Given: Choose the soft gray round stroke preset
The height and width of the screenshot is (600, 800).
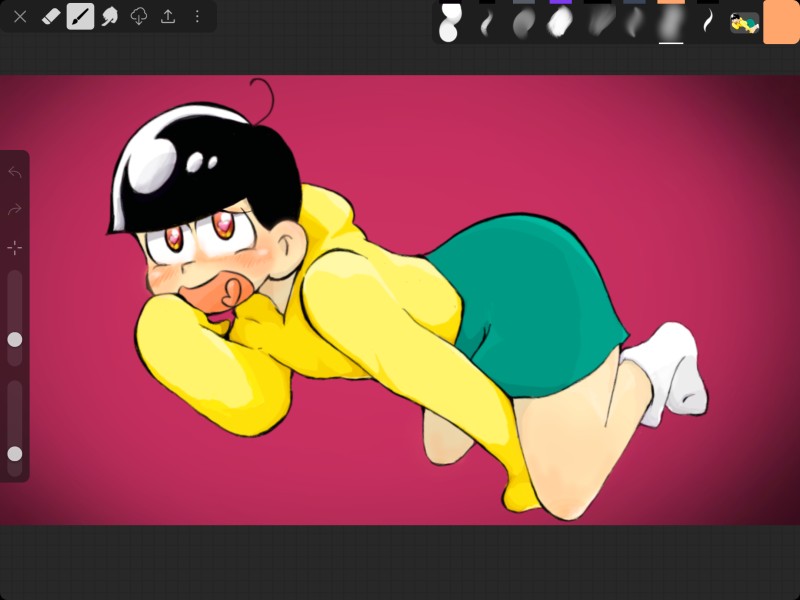Looking at the screenshot, I should [523, 22].
